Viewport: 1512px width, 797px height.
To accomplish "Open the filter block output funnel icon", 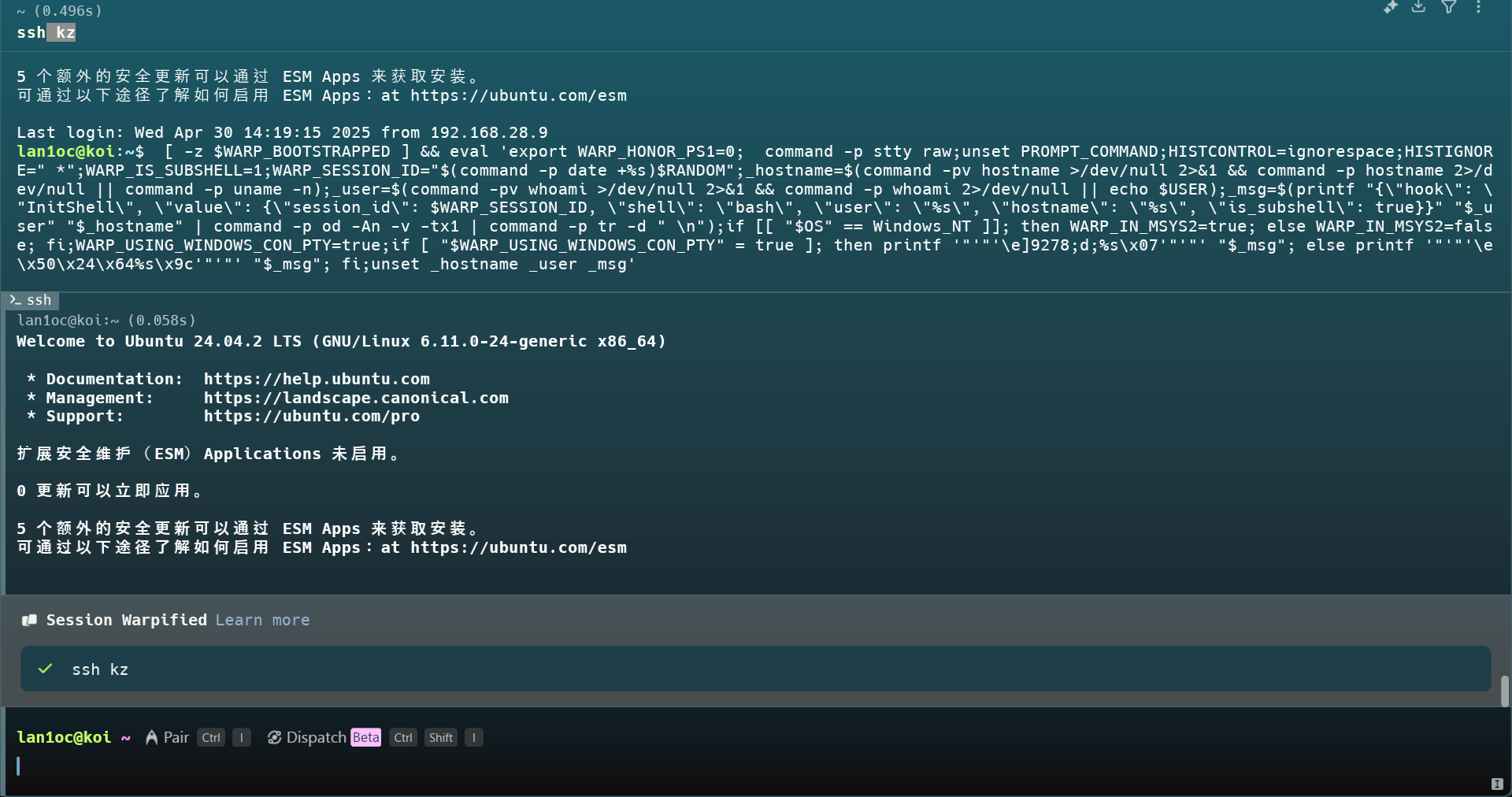I will (1448, 7).
